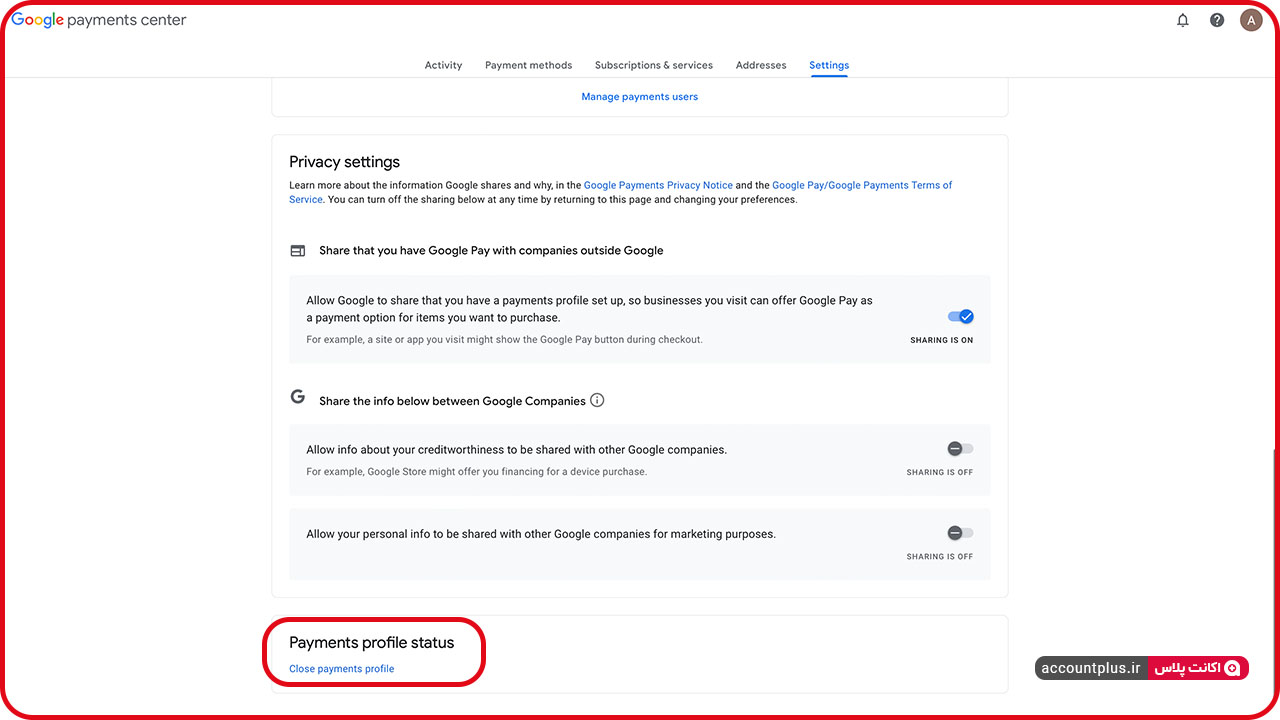Click 'Share that you have Google Pay' heading

491,251
